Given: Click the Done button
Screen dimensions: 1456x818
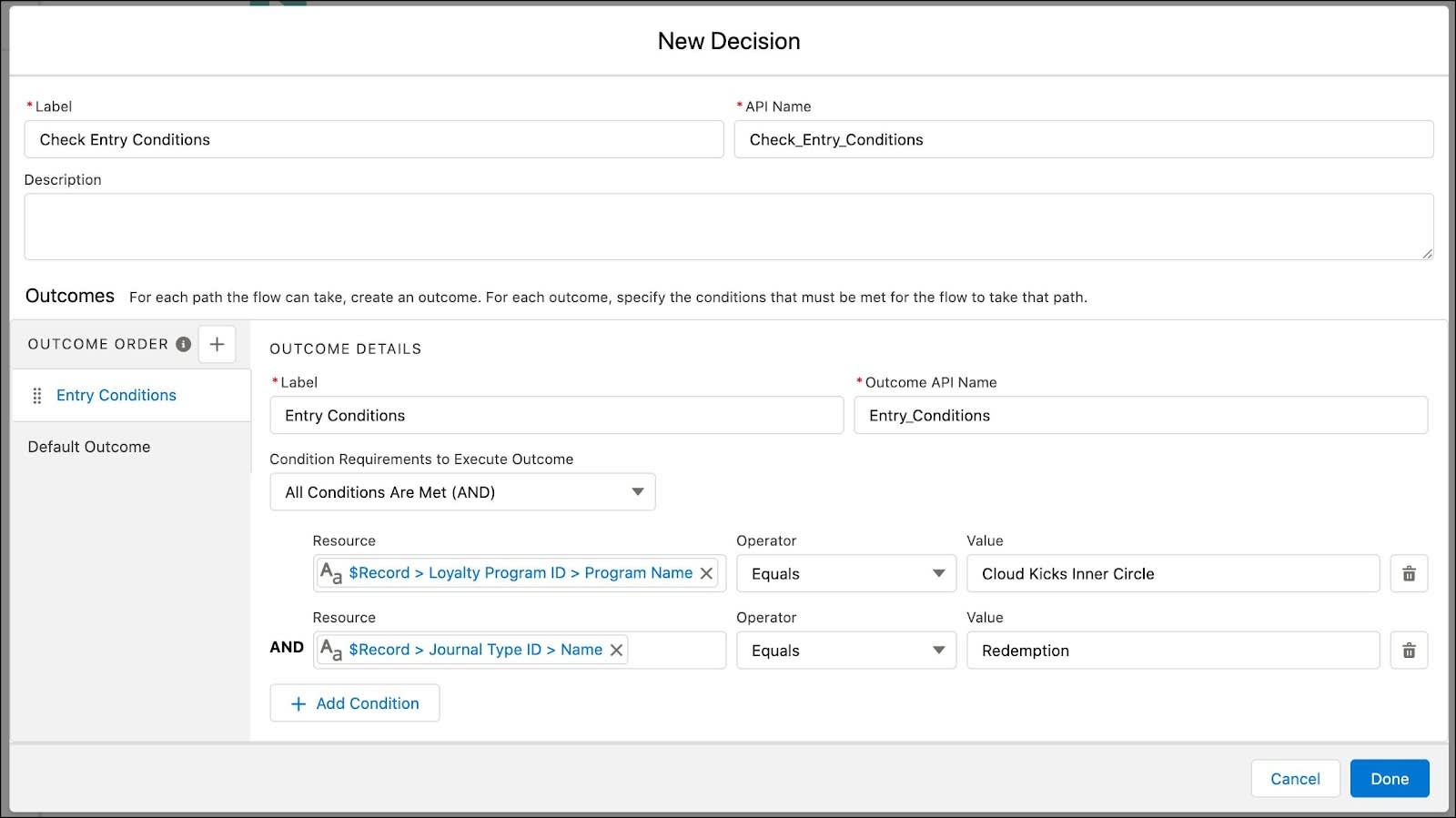Looking at the screenshot, I should 1389,779.
